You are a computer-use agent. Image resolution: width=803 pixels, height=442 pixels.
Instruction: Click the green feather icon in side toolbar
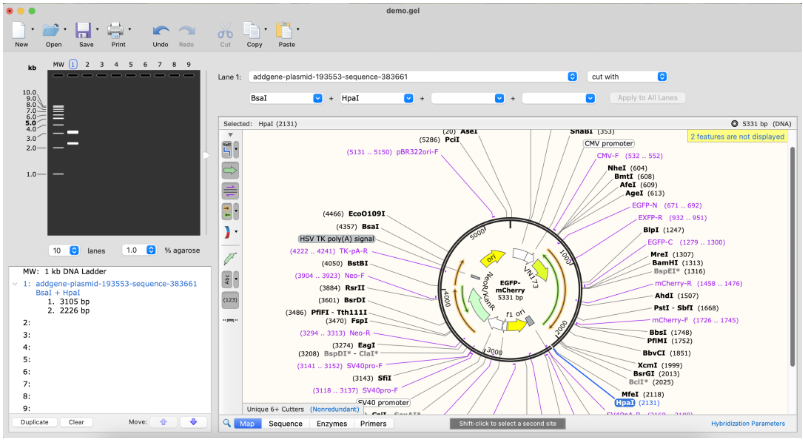pyautogui.click(x=230, y=259)
